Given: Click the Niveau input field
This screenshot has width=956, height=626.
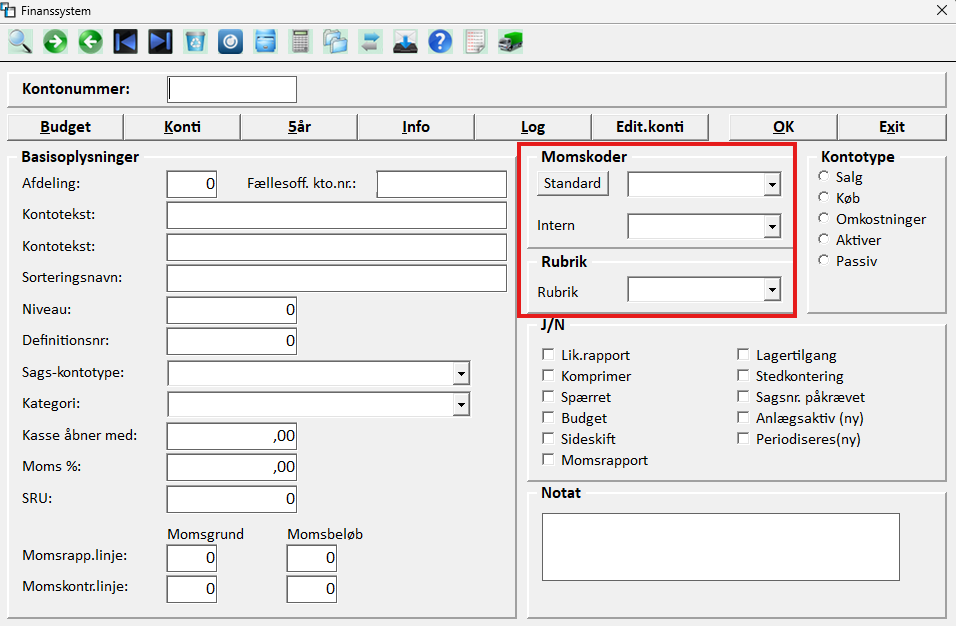Looking at the screenshot, I should point(232,310).
